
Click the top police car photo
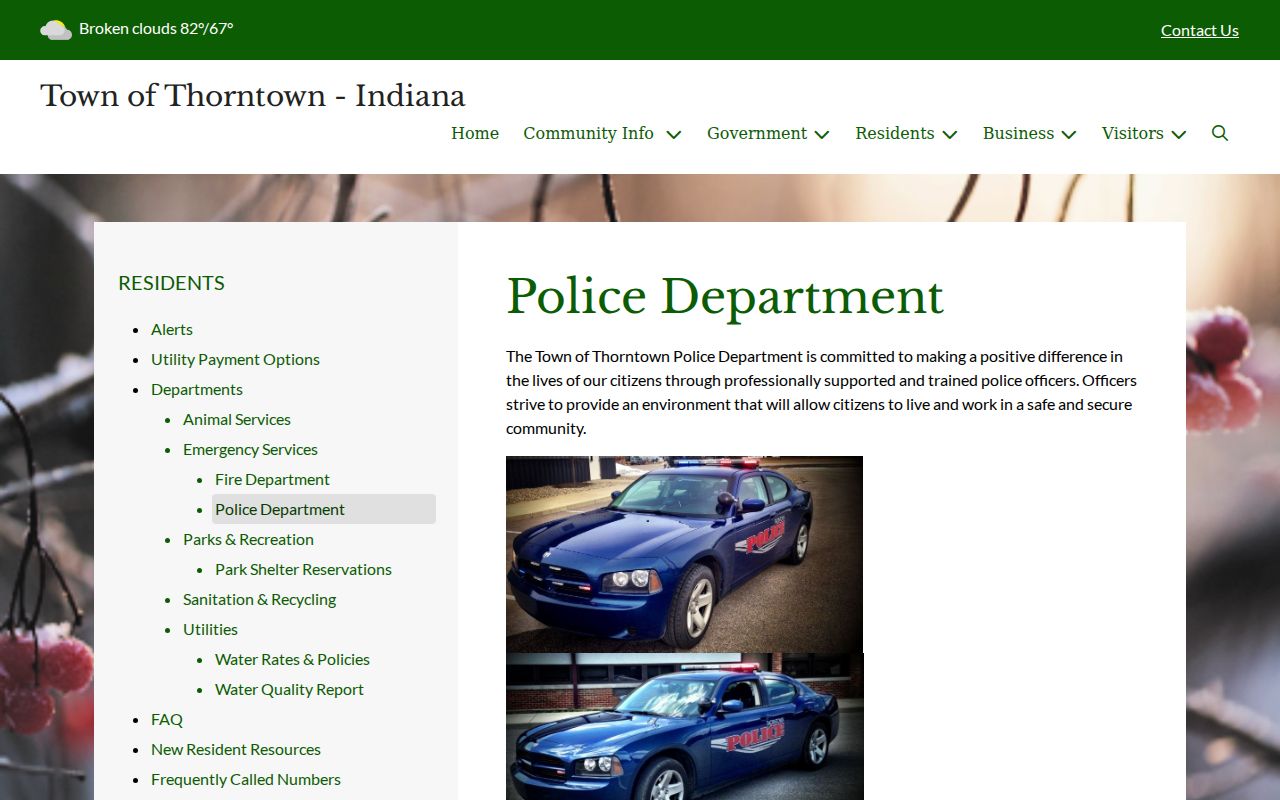click(684, 554)
